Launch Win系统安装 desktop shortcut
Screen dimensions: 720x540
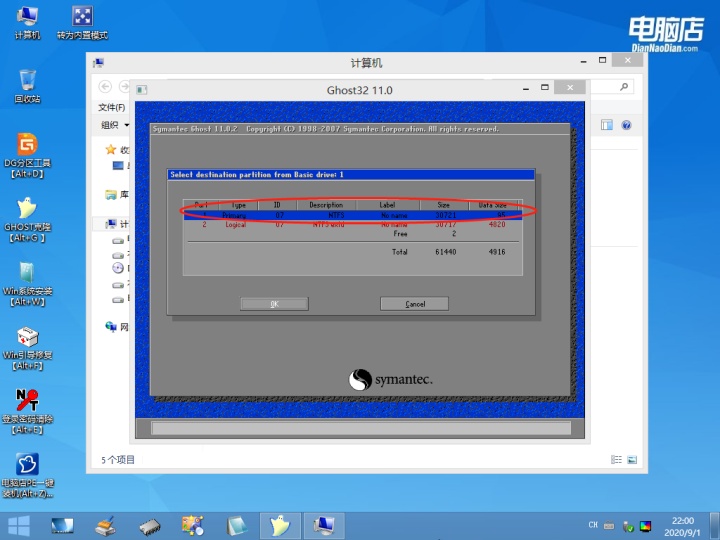tap(27, 284)
